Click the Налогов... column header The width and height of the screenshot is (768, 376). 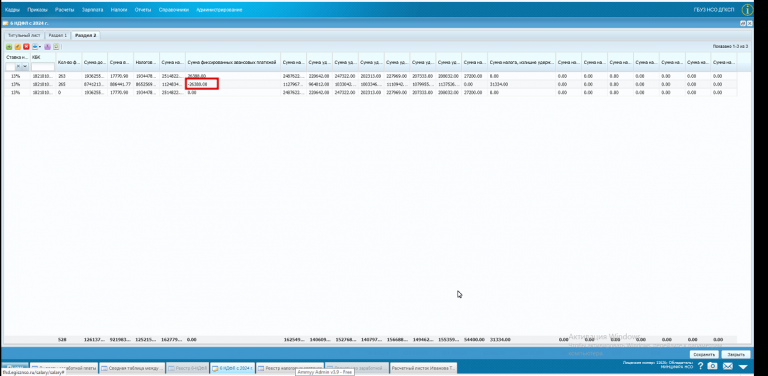click(x=146, y=62)
